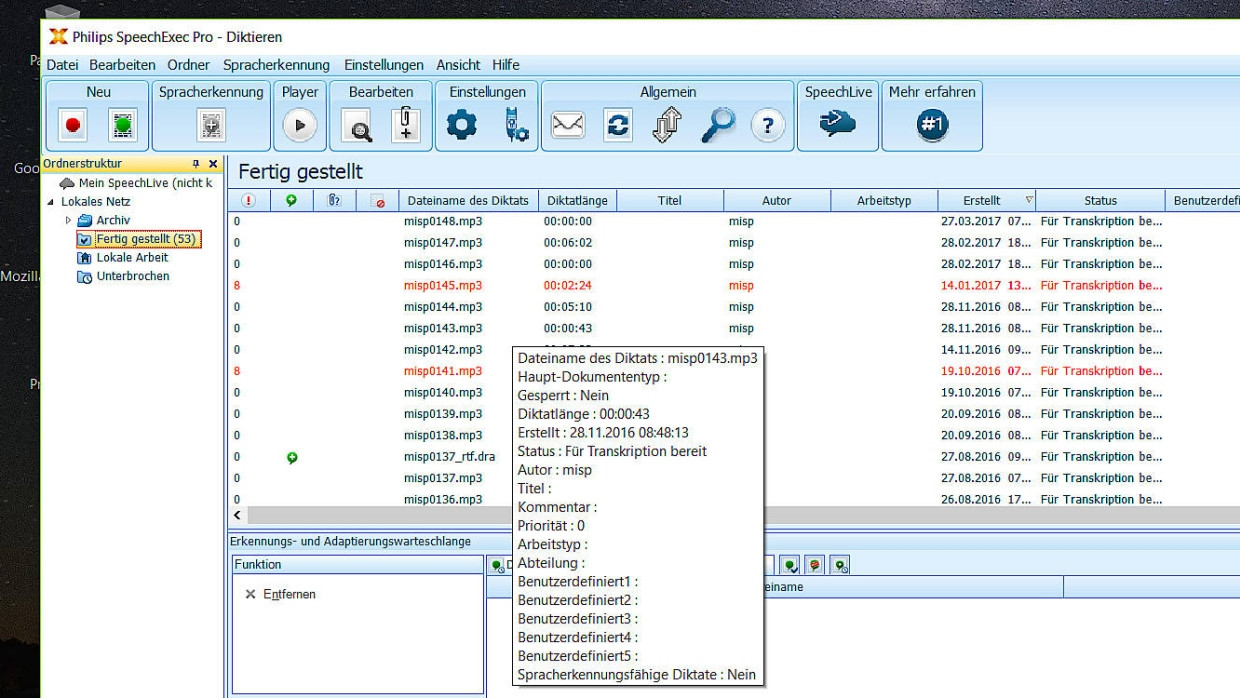Start a new dictation with red record icon
This screenshot has height=698, width=1240.
[x=72, y=125]
